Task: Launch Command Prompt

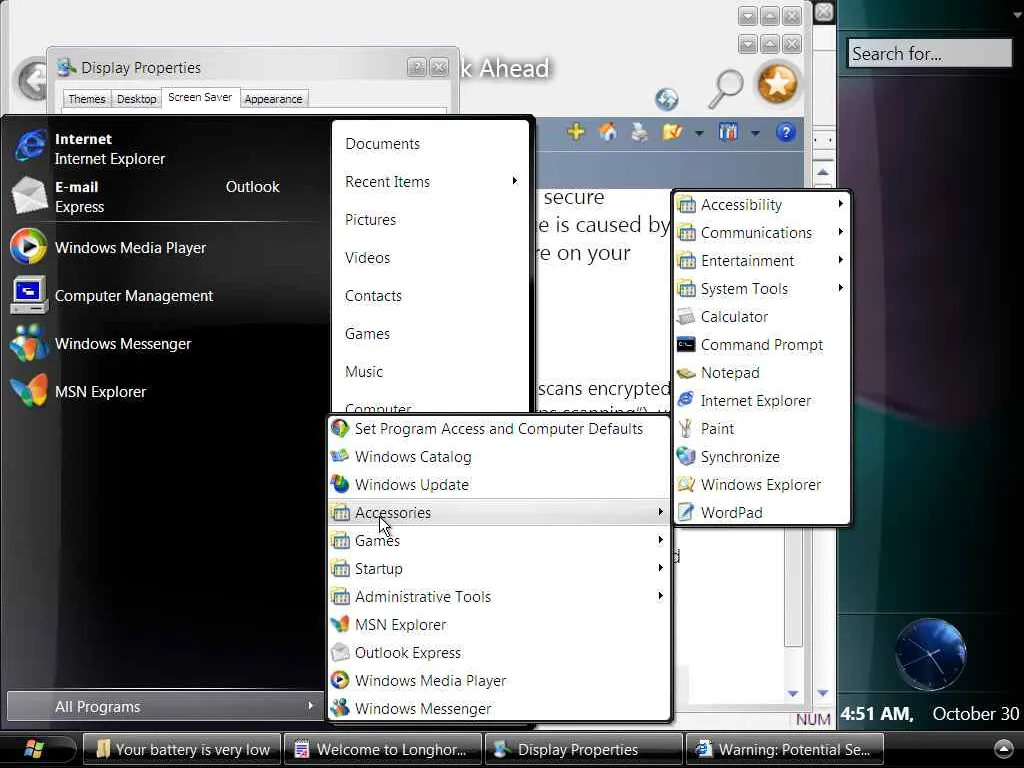Action: [761, 345]
